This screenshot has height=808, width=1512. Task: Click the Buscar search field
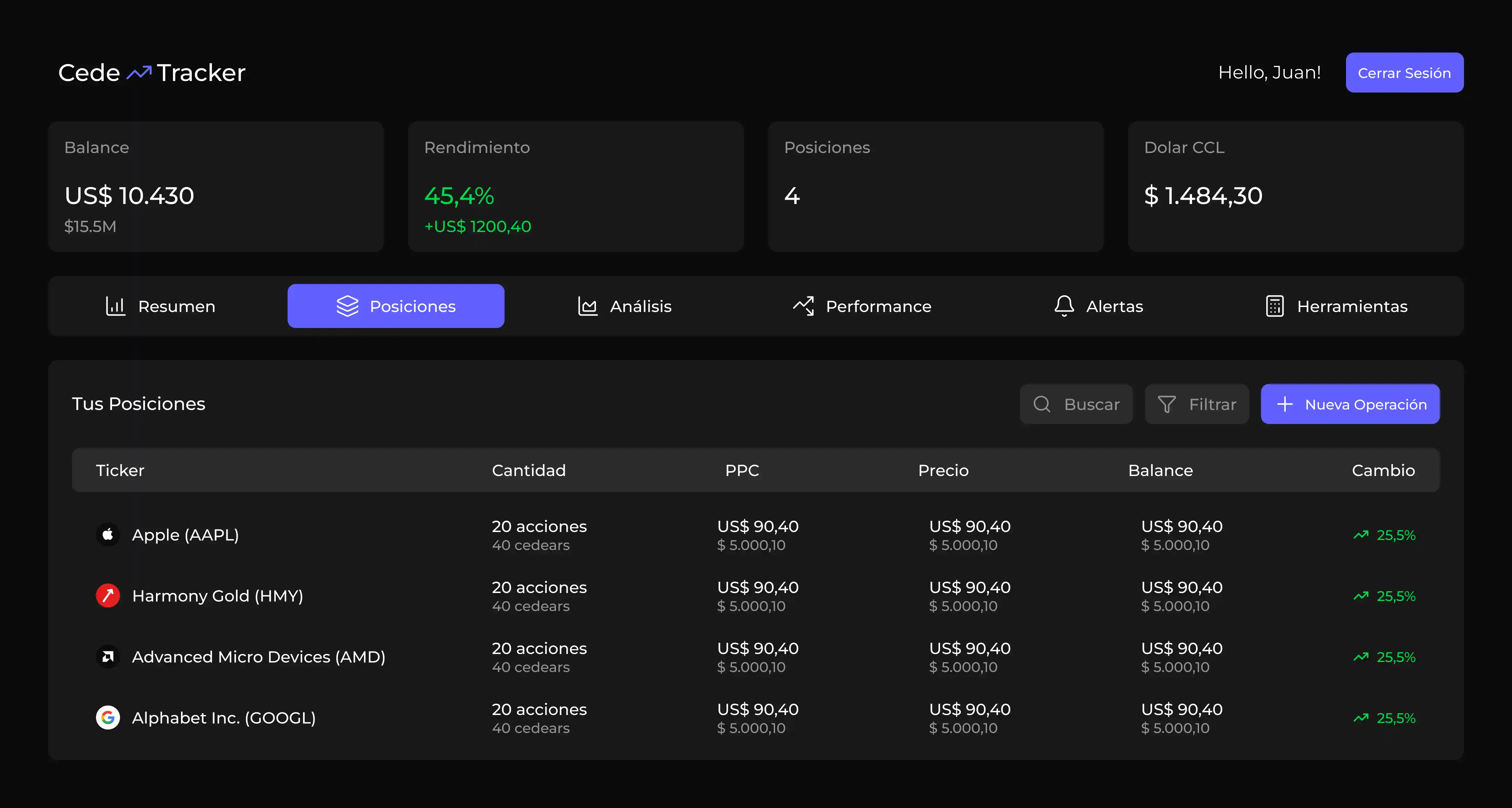pyautogui.click(x=1076, y=404)
